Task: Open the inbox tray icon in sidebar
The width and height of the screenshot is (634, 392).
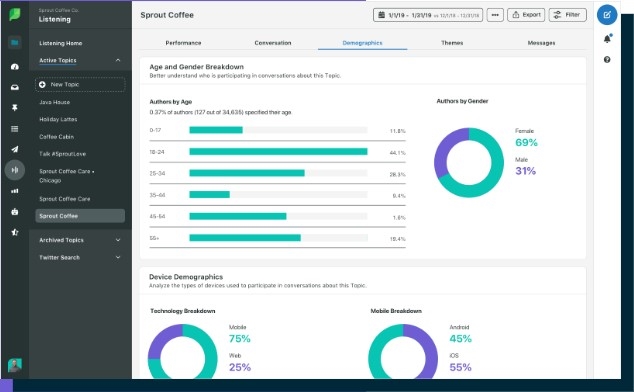Action: coord(15,87)
